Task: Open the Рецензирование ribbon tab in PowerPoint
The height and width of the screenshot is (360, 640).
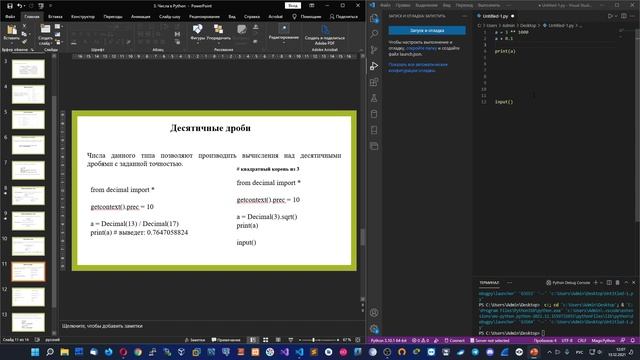Action: 204,17
